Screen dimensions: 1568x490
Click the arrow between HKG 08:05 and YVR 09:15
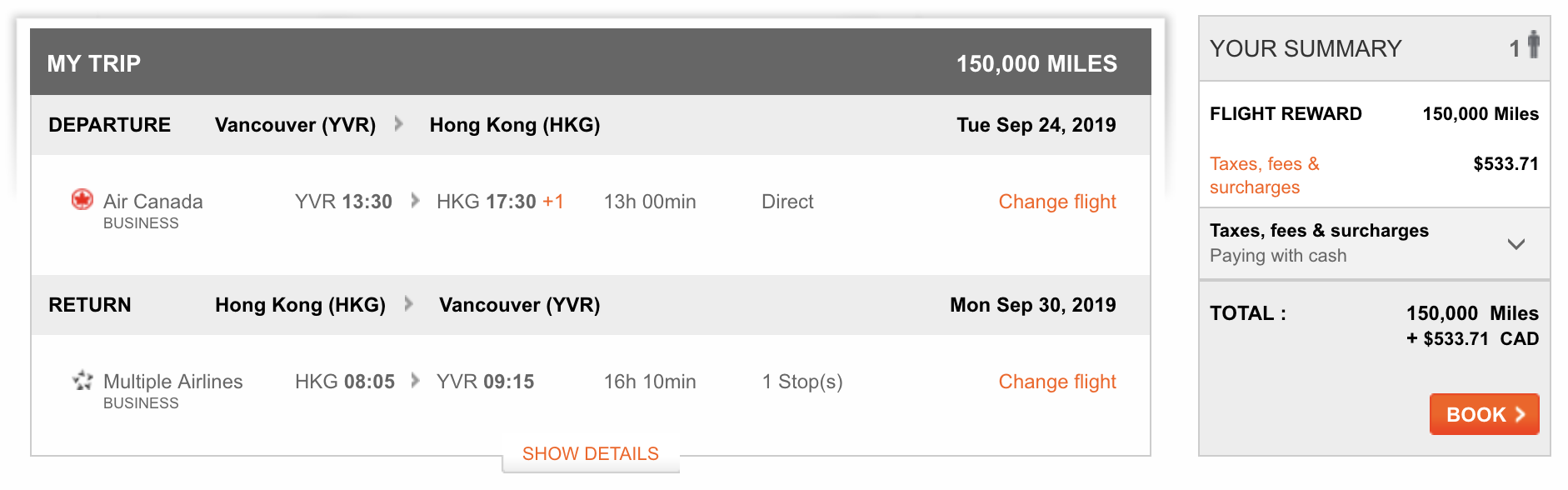click(x=415, y=381)
